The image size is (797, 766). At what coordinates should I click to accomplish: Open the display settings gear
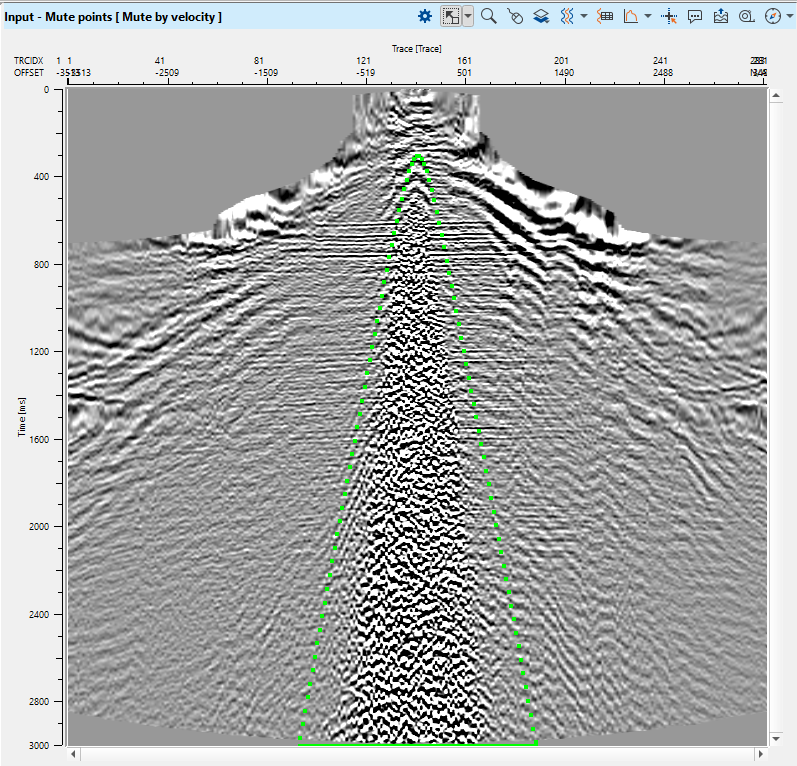pos(425,16)
